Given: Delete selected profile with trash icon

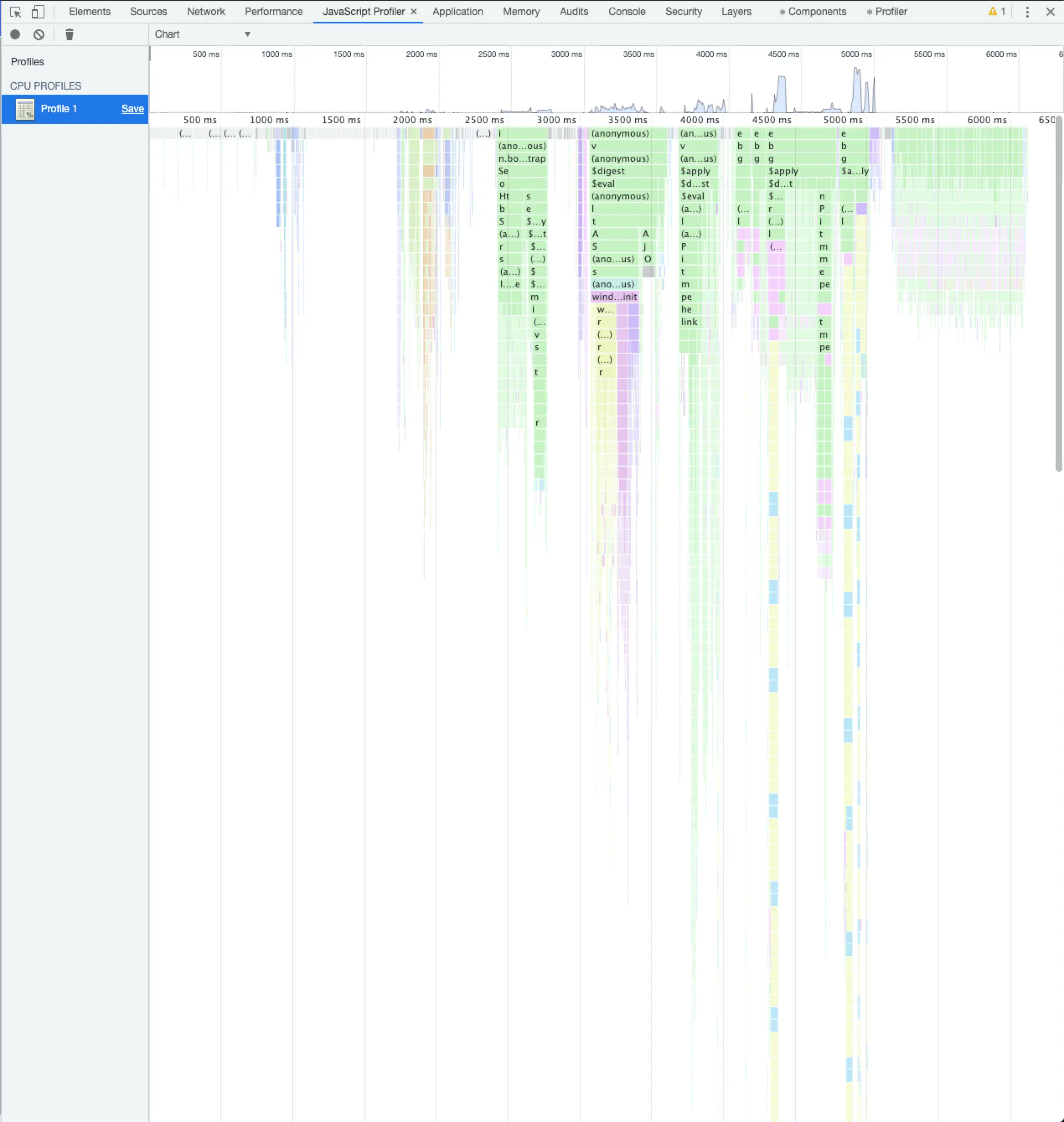Looking at the screenshot, I should click(69, 35).
